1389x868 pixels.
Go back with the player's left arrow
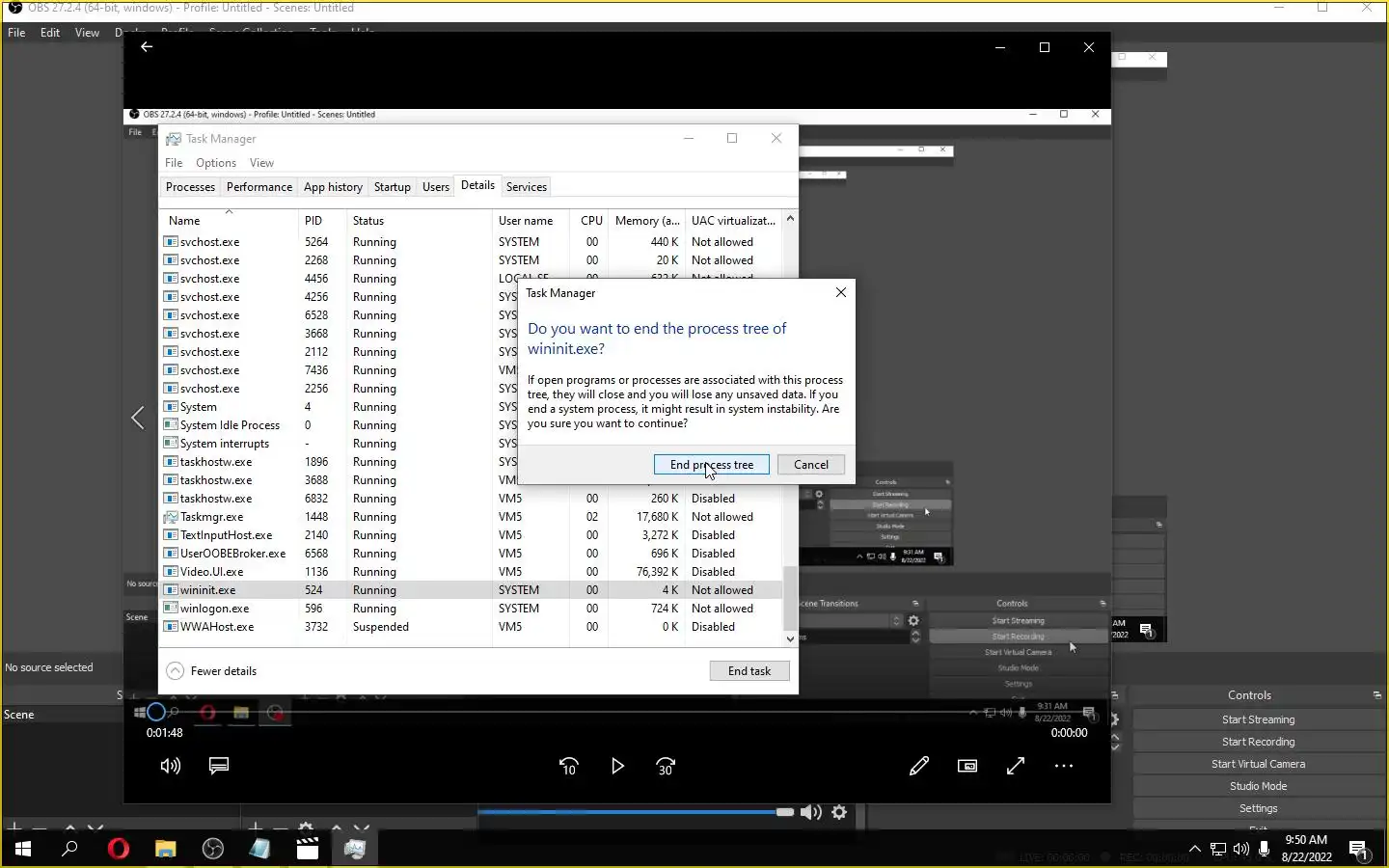(x=147, y=46)
